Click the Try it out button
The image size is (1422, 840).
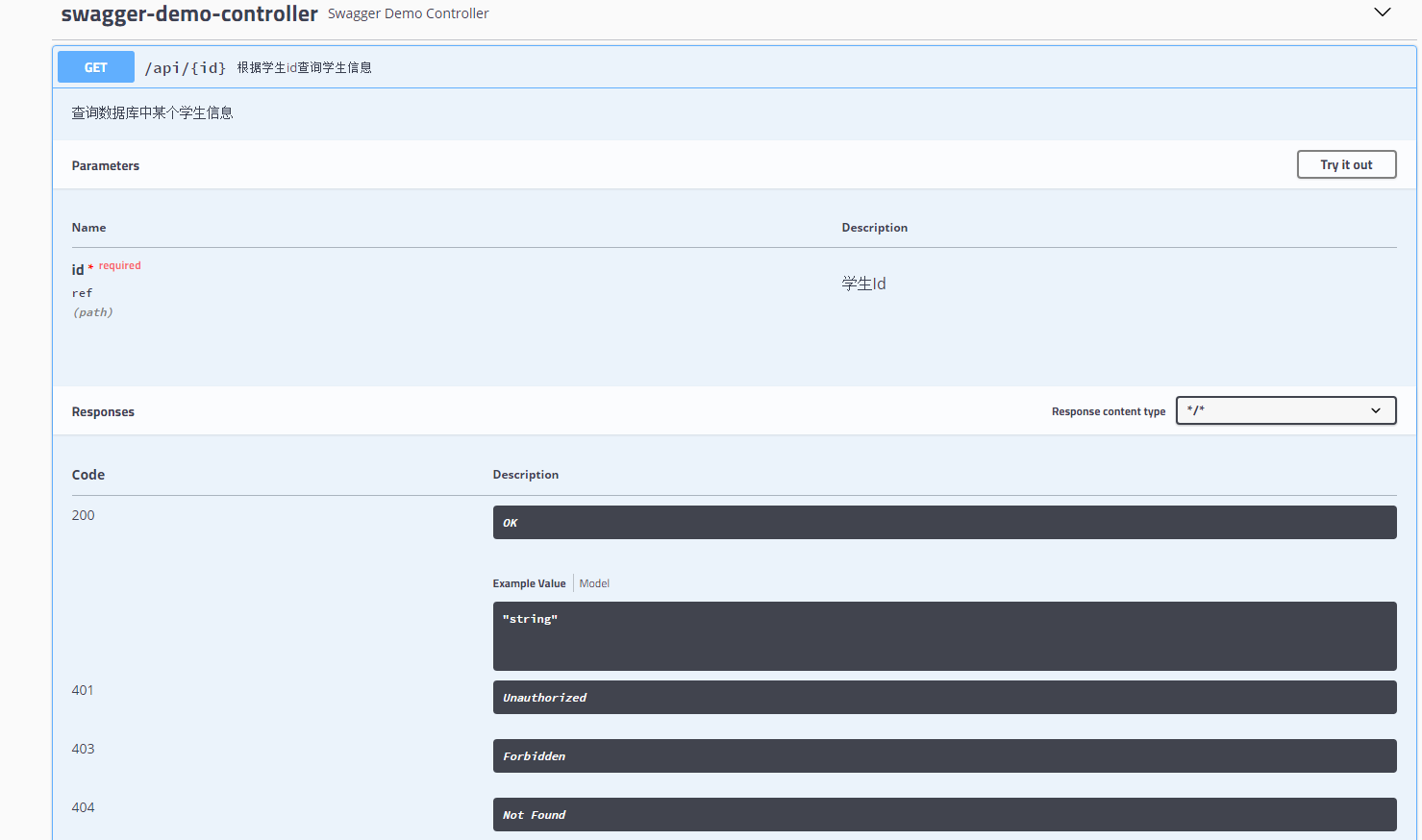click(1346, 164)
